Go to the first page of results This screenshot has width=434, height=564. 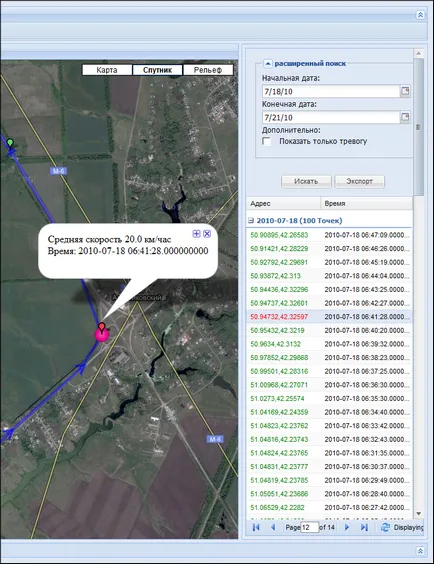[256, 527]
